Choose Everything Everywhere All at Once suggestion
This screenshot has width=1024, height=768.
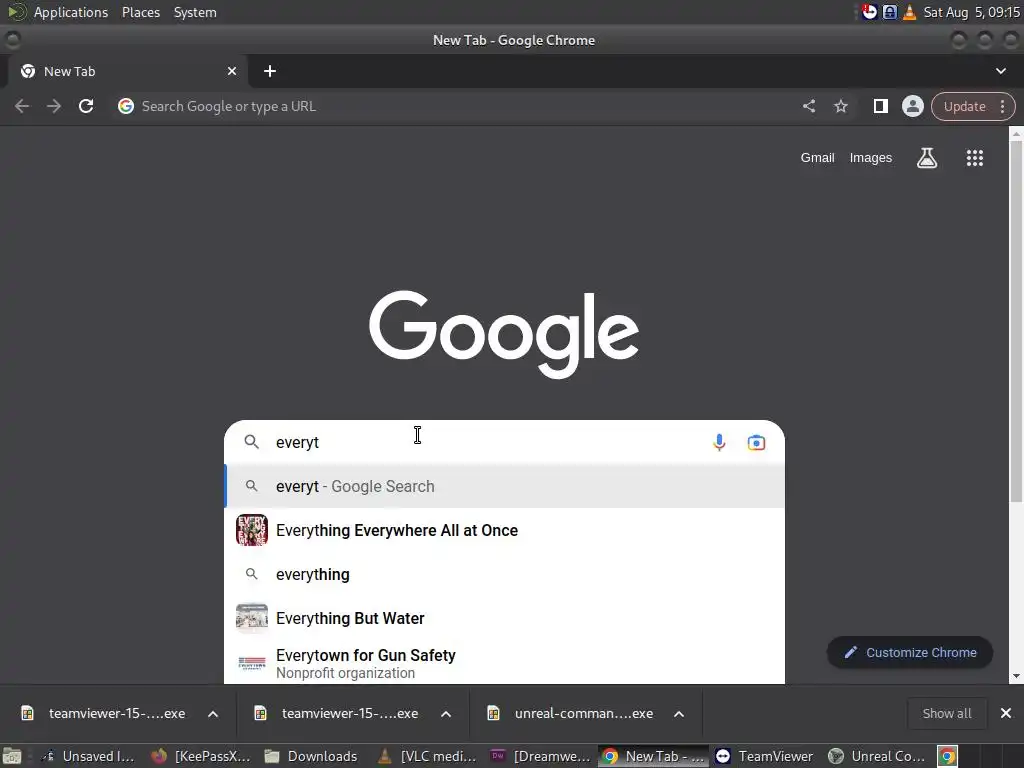tap(504, 530)
